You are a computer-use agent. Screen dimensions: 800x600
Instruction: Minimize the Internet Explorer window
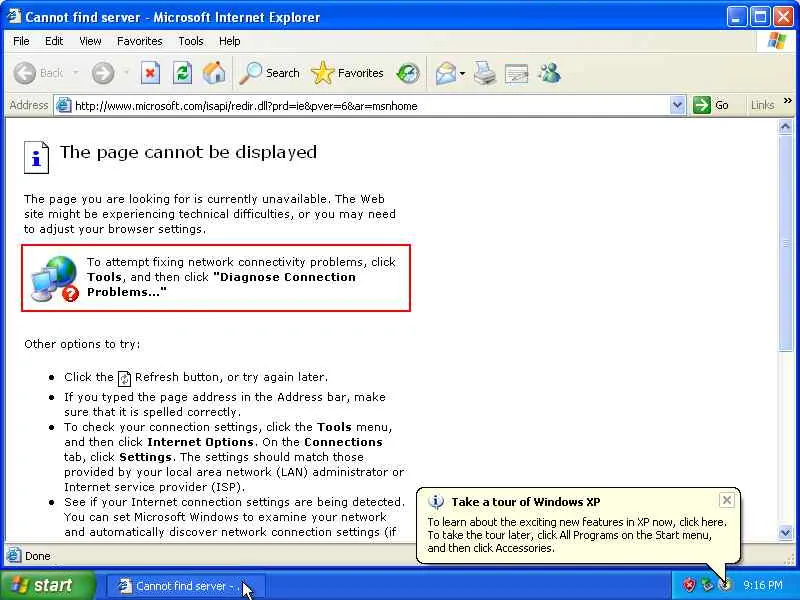(x=736, y=17)
